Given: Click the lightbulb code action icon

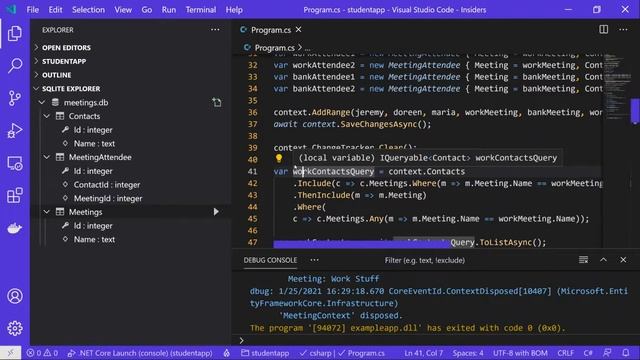Looking at the screenshot, I should (x=279, y=158).
